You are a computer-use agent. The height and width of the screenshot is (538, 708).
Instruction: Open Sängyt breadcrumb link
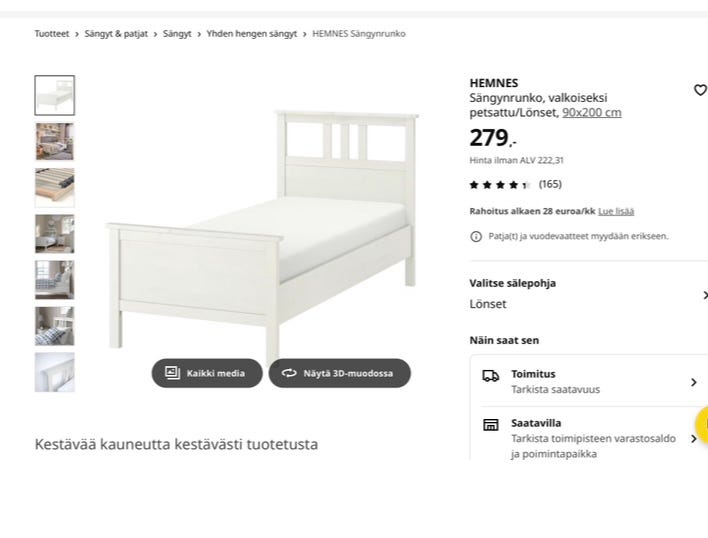[177, 34]
